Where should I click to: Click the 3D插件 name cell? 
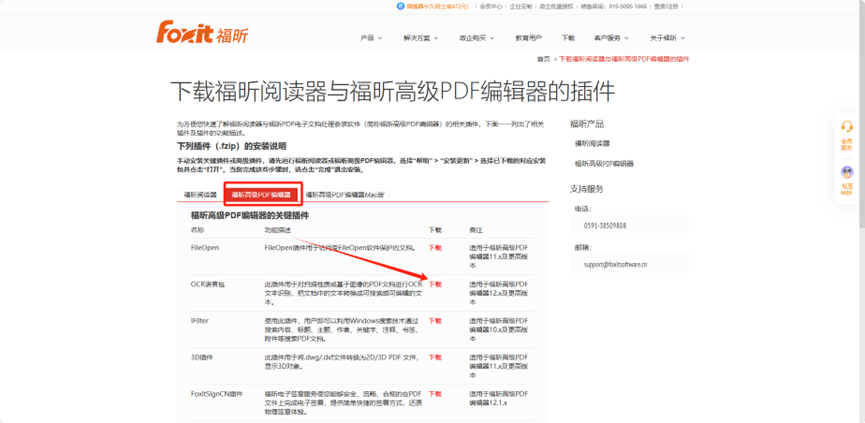tap(201, 357)
